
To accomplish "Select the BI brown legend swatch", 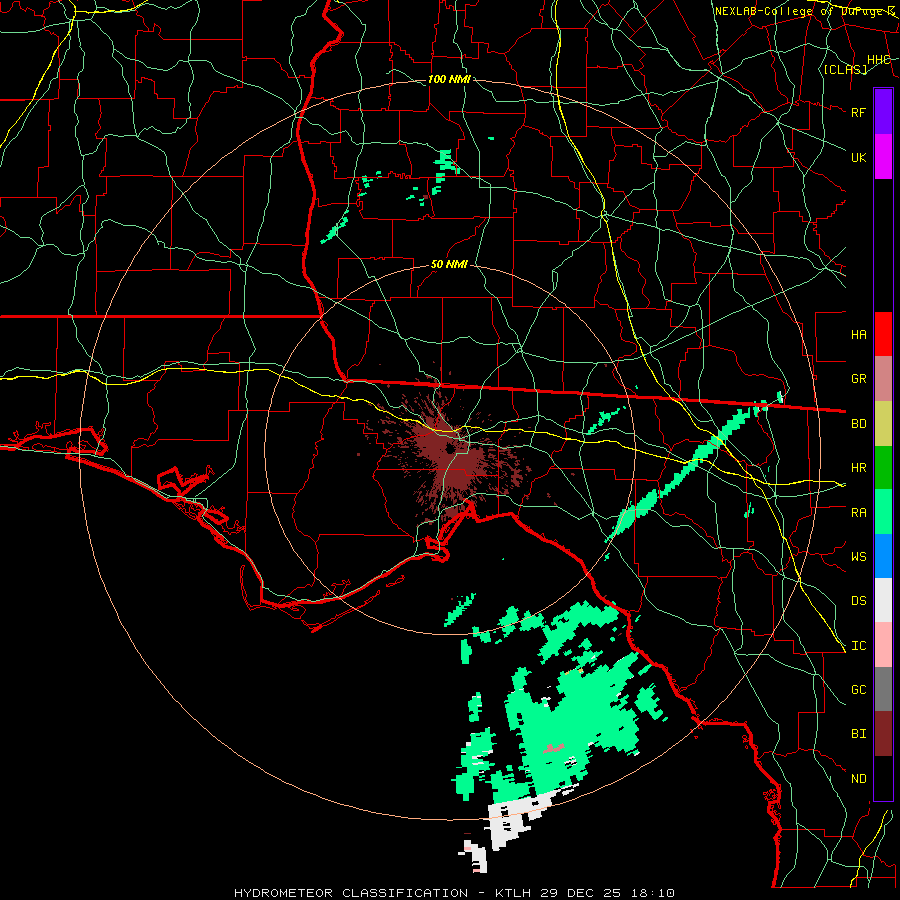I will click(883, 734).
